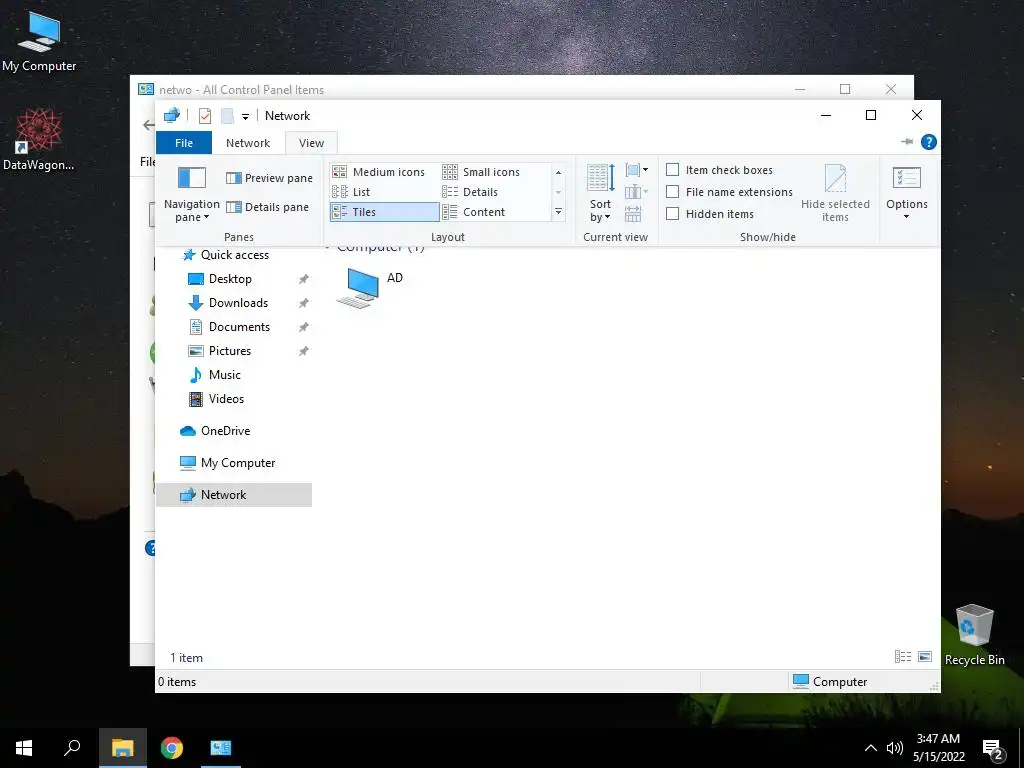Show Hidden items

pyautogui.click(x=709, y=214)
